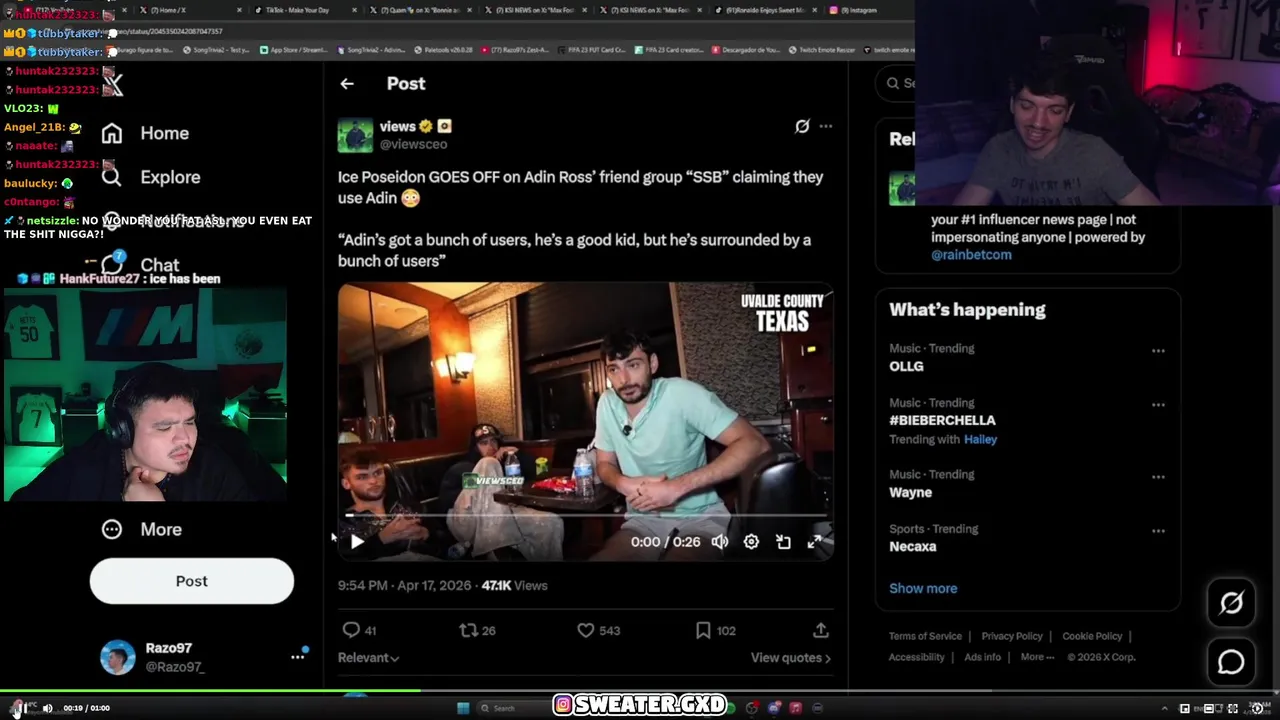Image resolution: width=1280 pixels, height=720 pixels.
Task: Open the OLLG trending topic
Action: pos(906,366)
